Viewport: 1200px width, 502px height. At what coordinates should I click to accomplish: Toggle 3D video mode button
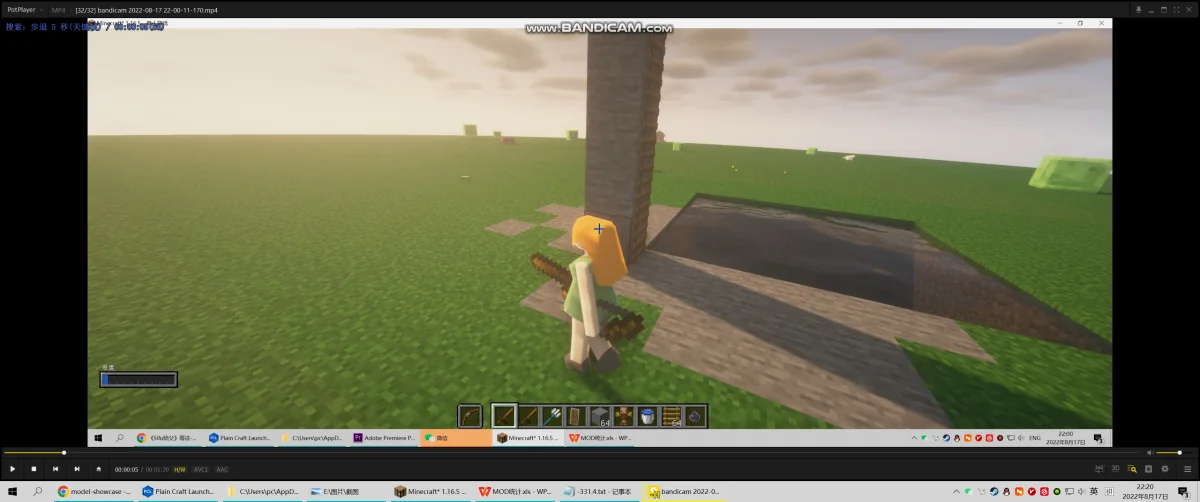click(1115, 469)
